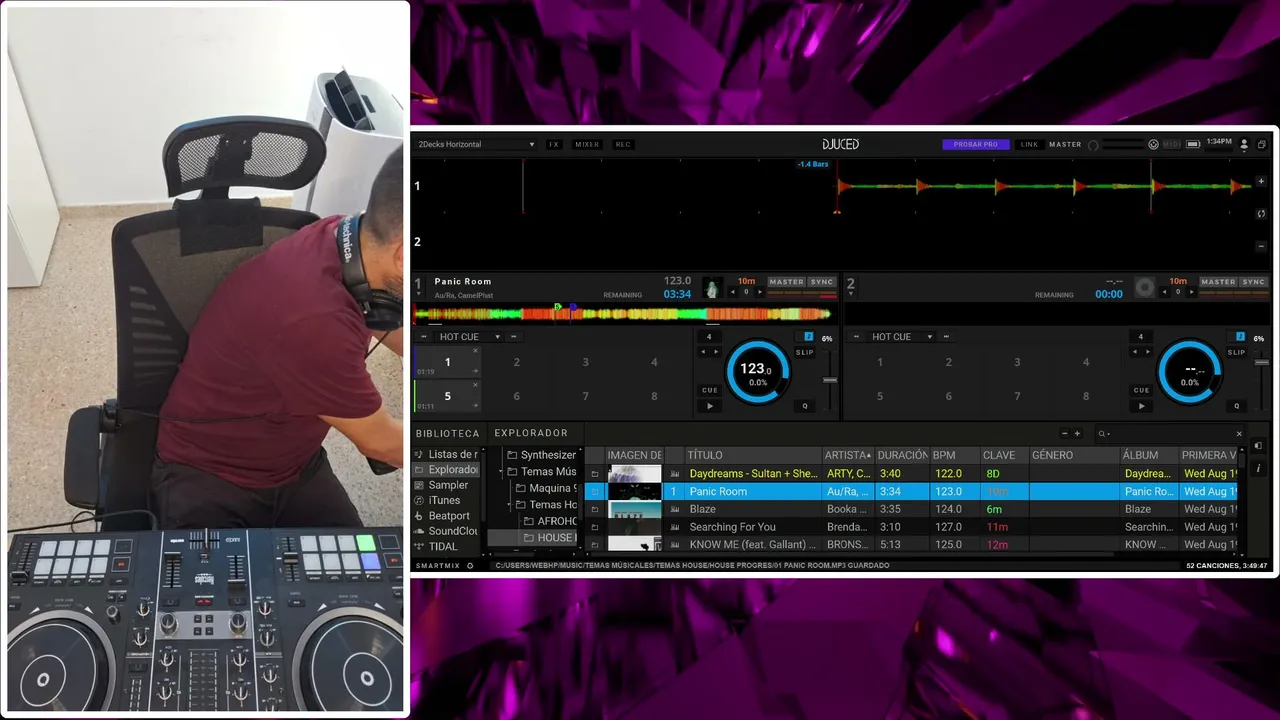Click the PROBAR PRO button
This screenshot has height=720, width=1280.
click(x=976, y=144)
